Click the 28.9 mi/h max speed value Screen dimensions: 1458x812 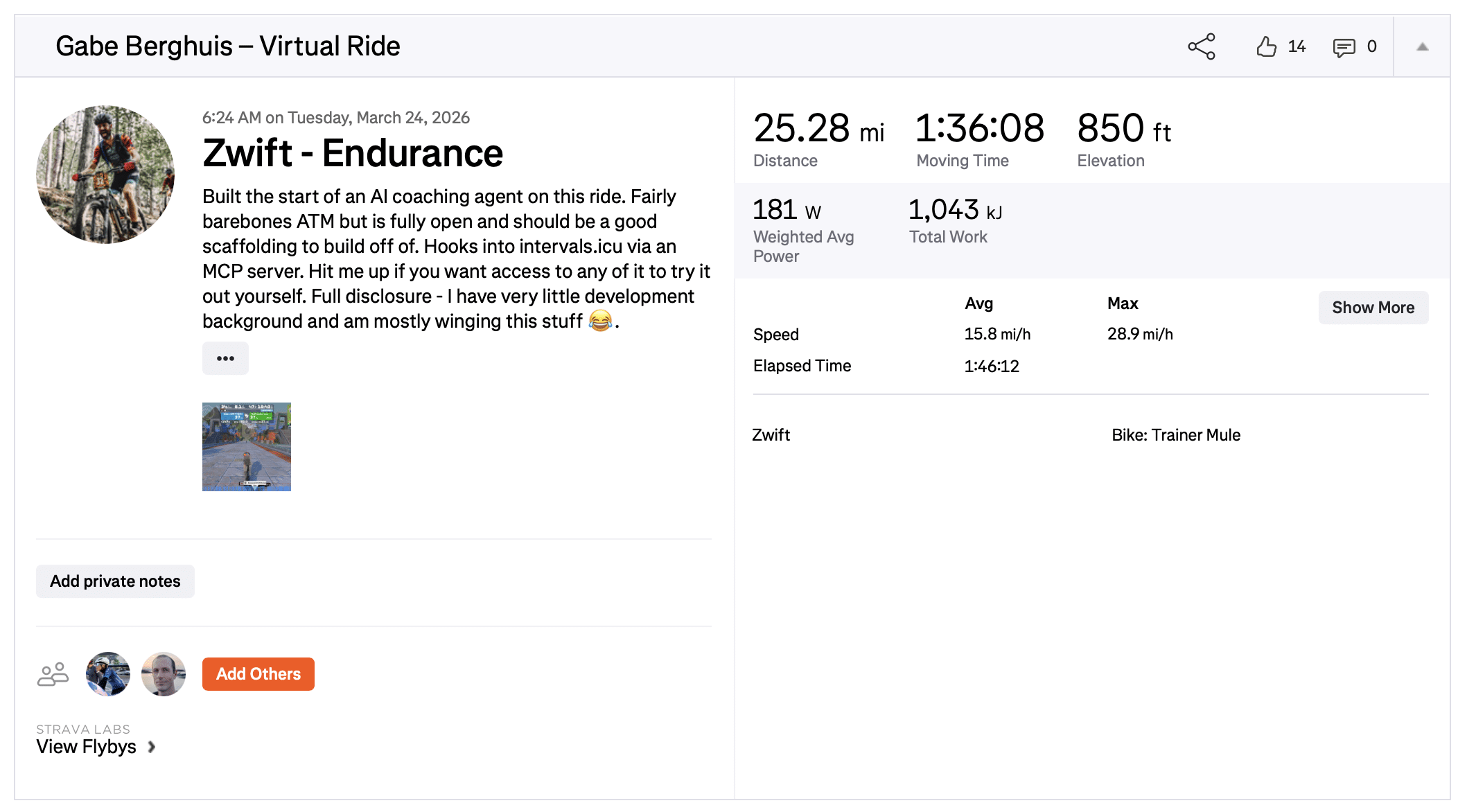coord(1140,334)
